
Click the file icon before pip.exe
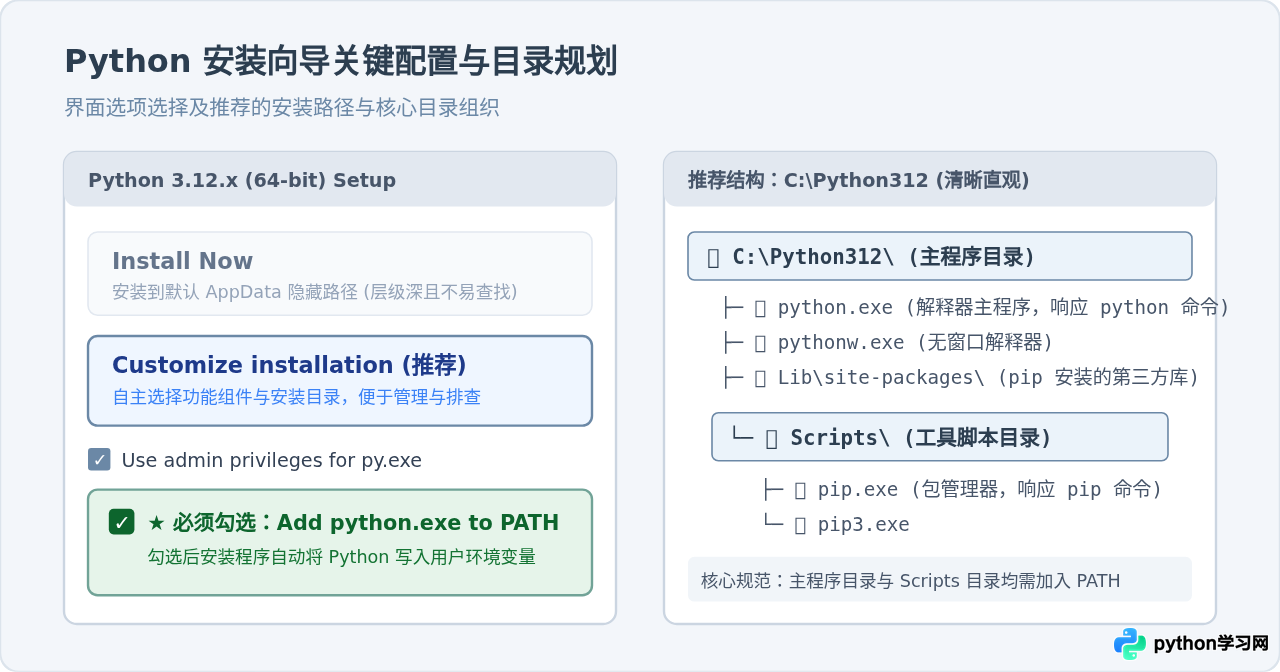[800, 490]
